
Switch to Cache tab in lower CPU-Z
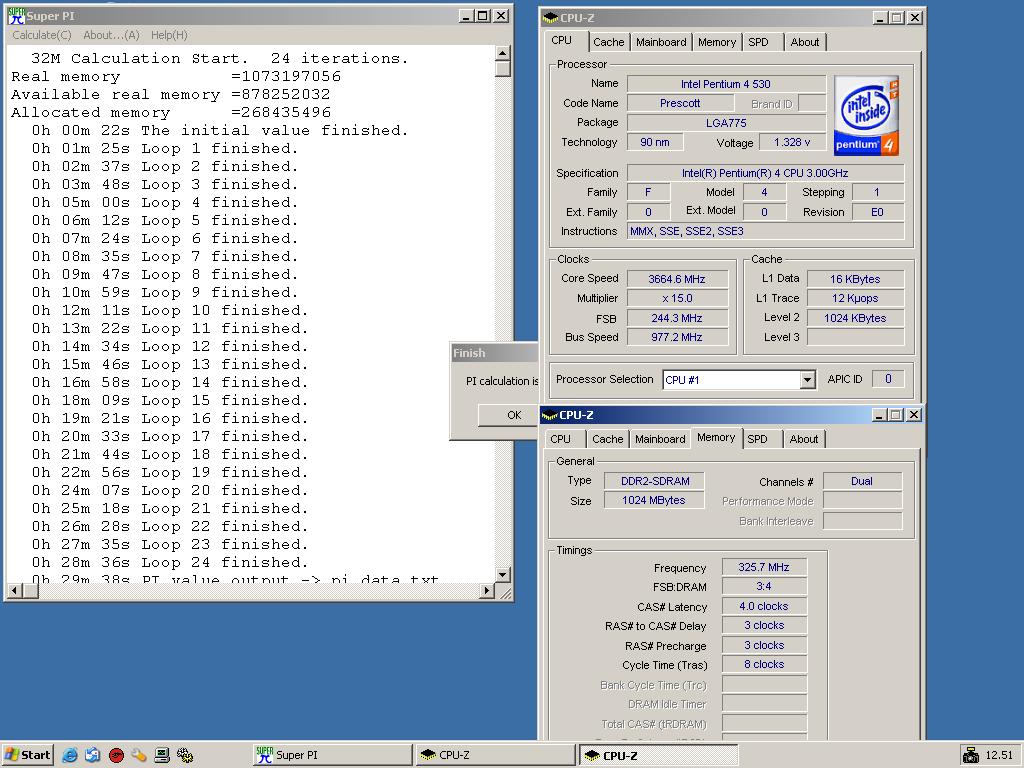click(x=607, y=439)
